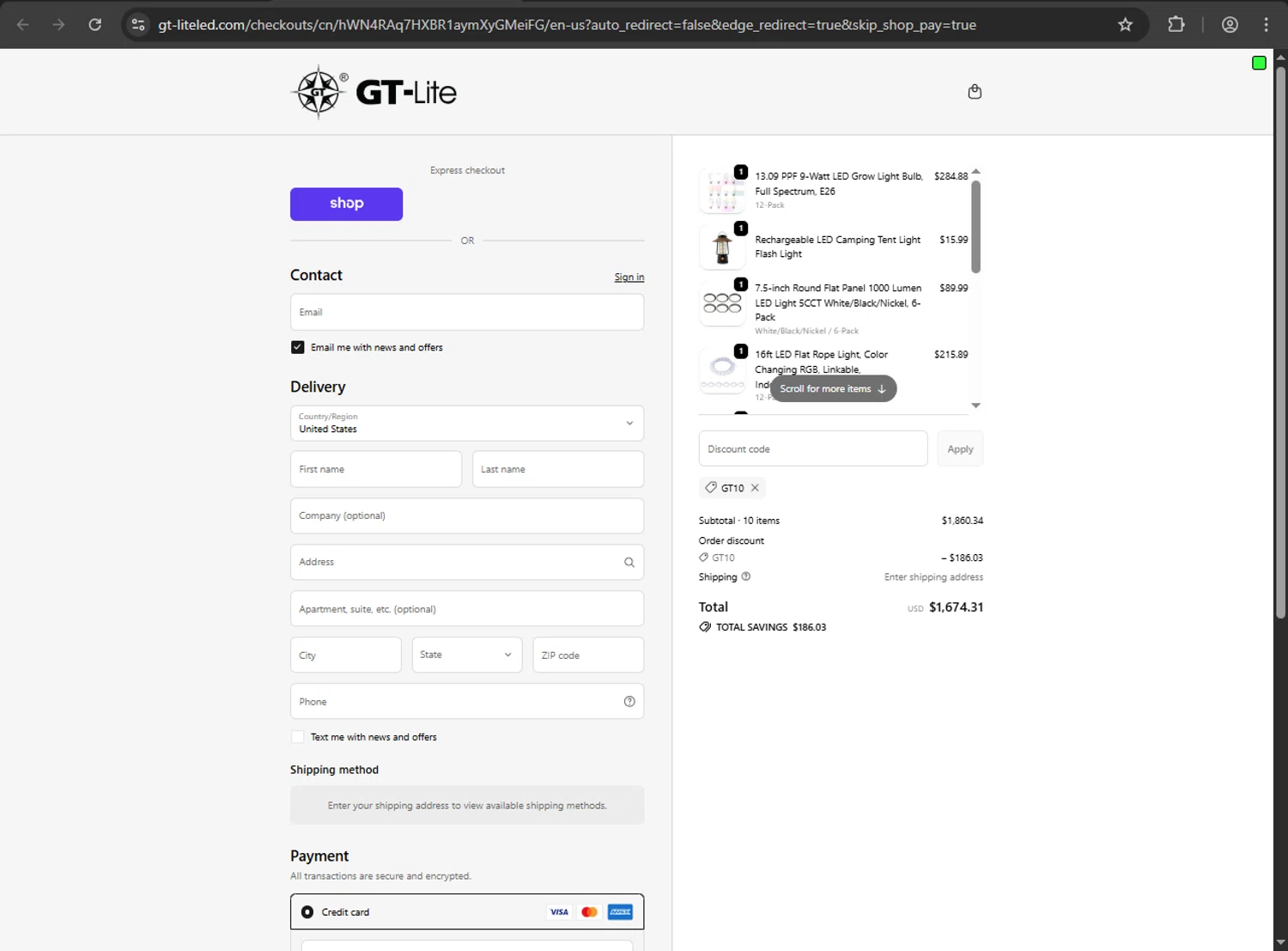Click the Mastercard logo
The image size is (1288, 951).
tap(589, 912)
